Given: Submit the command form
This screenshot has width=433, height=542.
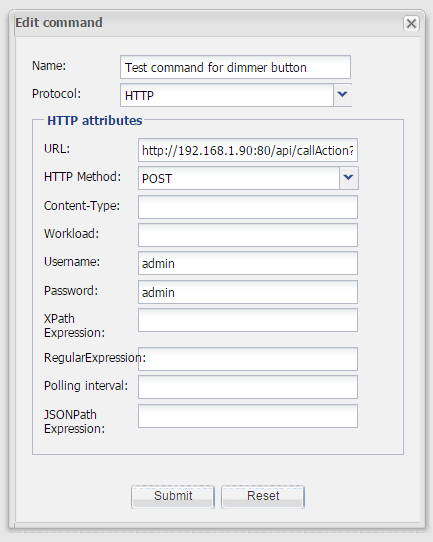Looking at the screenshot, I should click(x=173, y=497).
